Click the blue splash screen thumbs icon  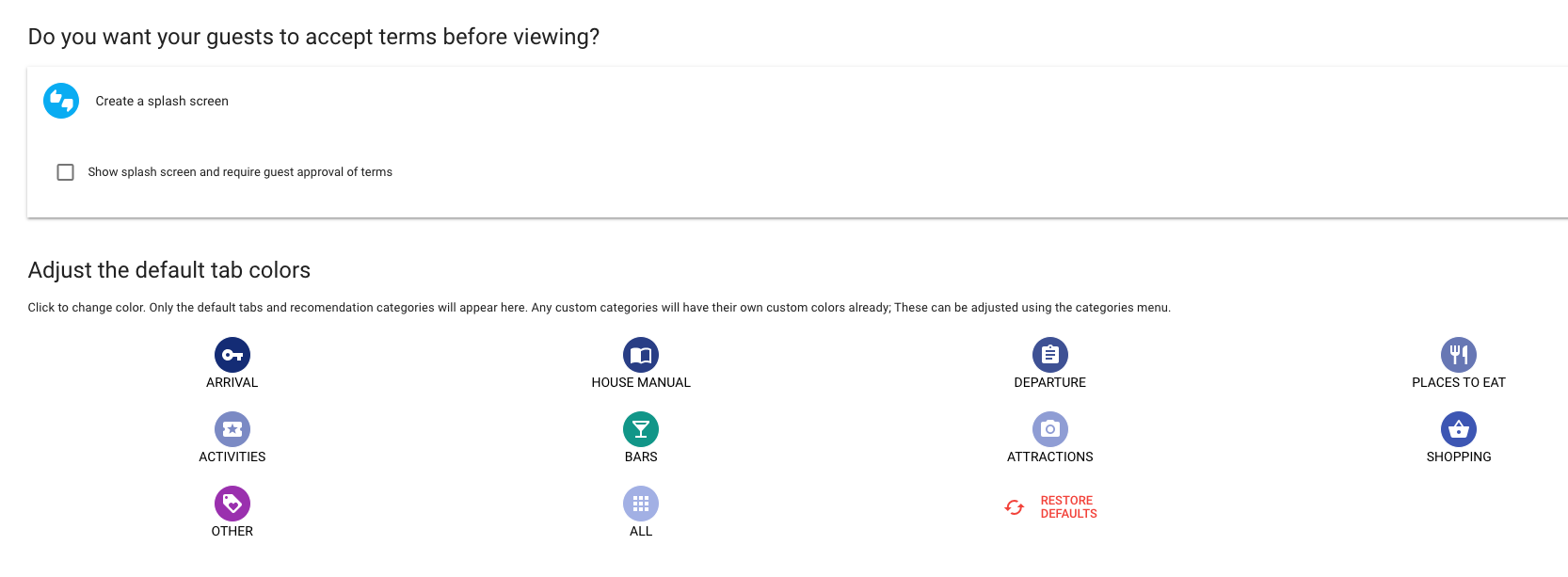(x=61, y=101)
